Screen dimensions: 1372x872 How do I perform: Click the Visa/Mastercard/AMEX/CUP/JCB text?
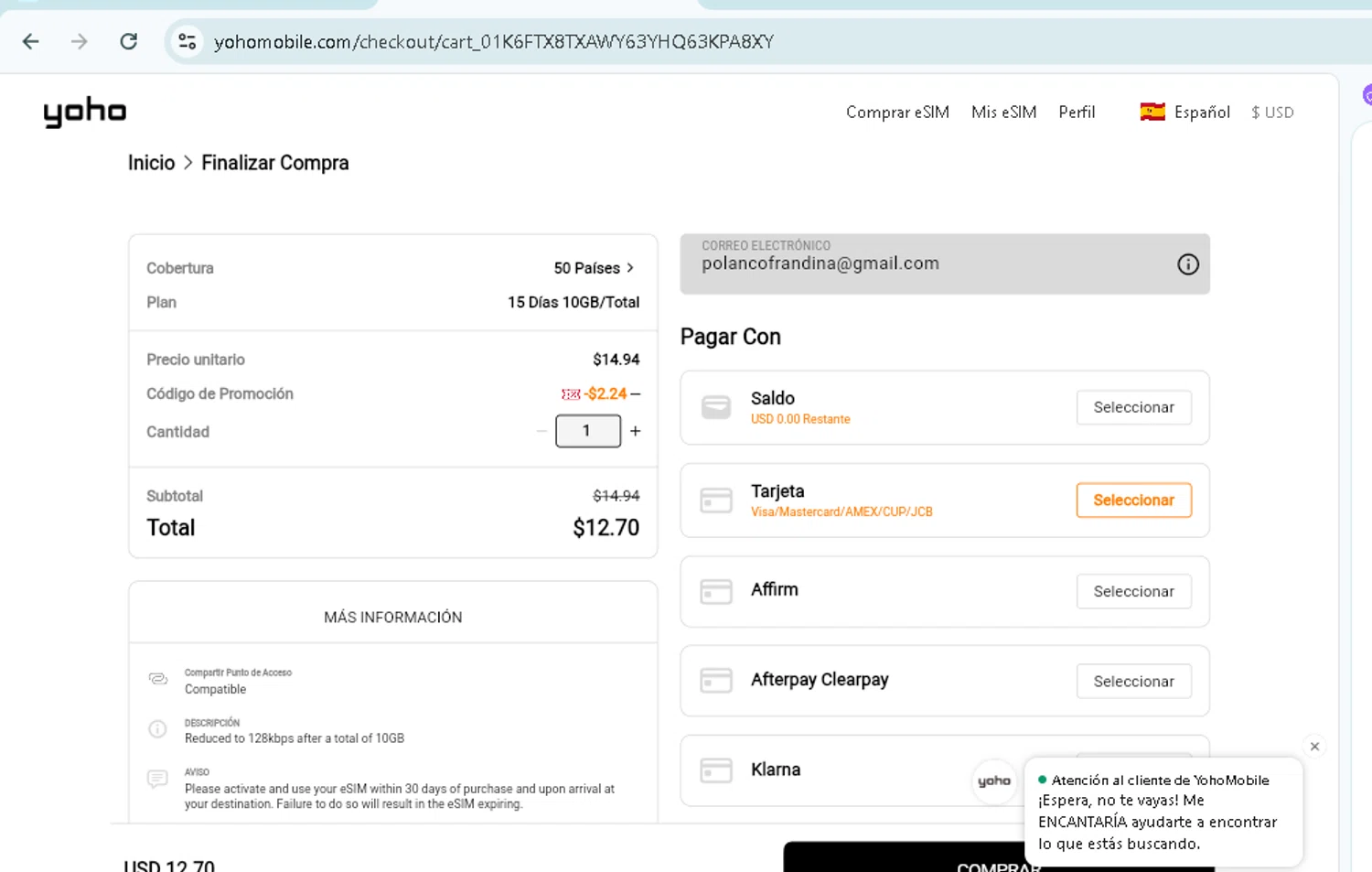[x=841, y=512]
